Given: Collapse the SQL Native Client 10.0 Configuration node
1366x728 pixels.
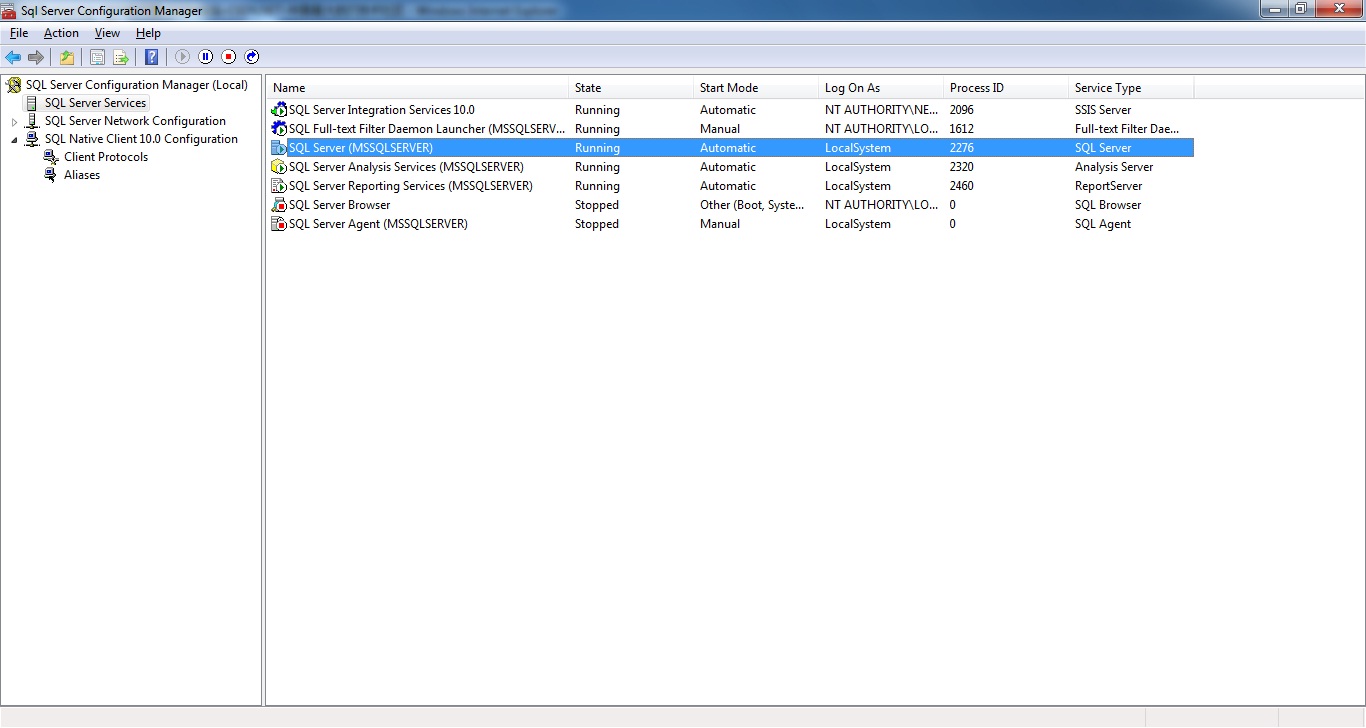Looking at the screenshot, I should (x=14, y=140).
